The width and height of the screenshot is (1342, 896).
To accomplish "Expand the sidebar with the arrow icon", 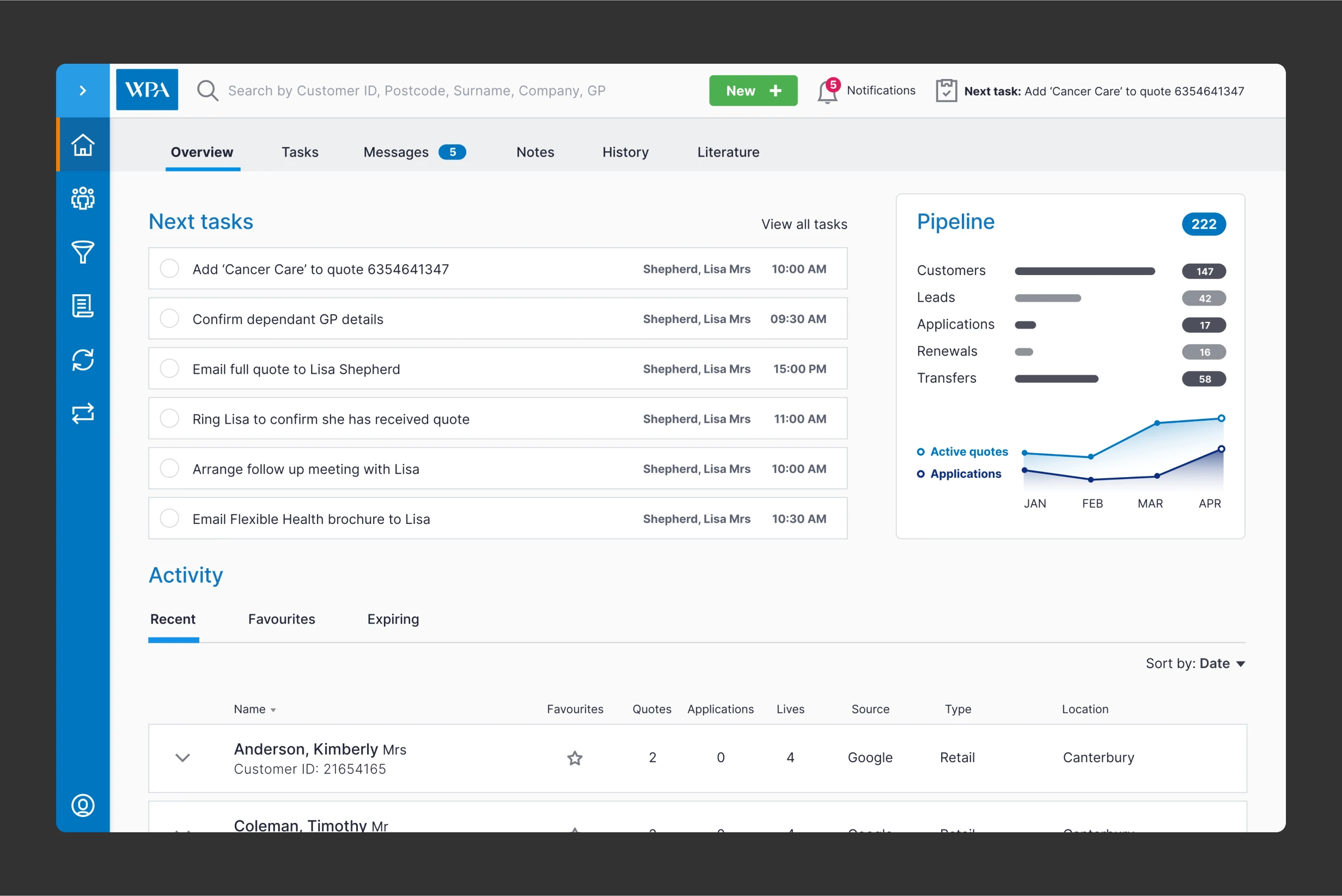I will tap(83, 90).
